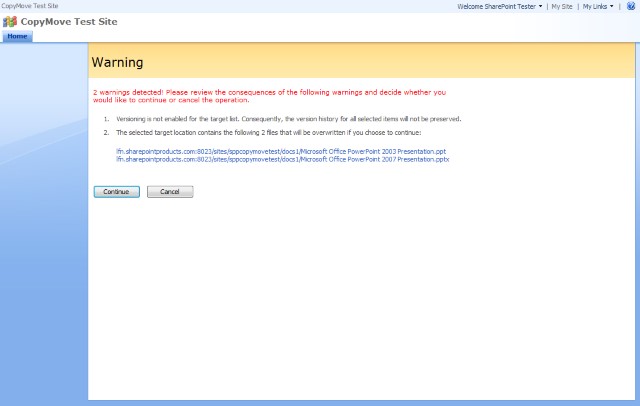Open PowerPoint 2003 Presentation.ppt link
The width and height of the screenshot is (640, 406).
tap(281, 151)
